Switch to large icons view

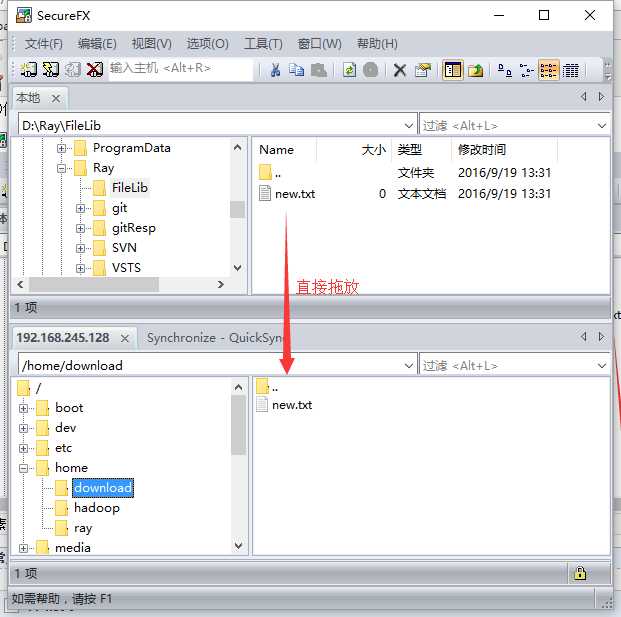(x=505, y=70)
